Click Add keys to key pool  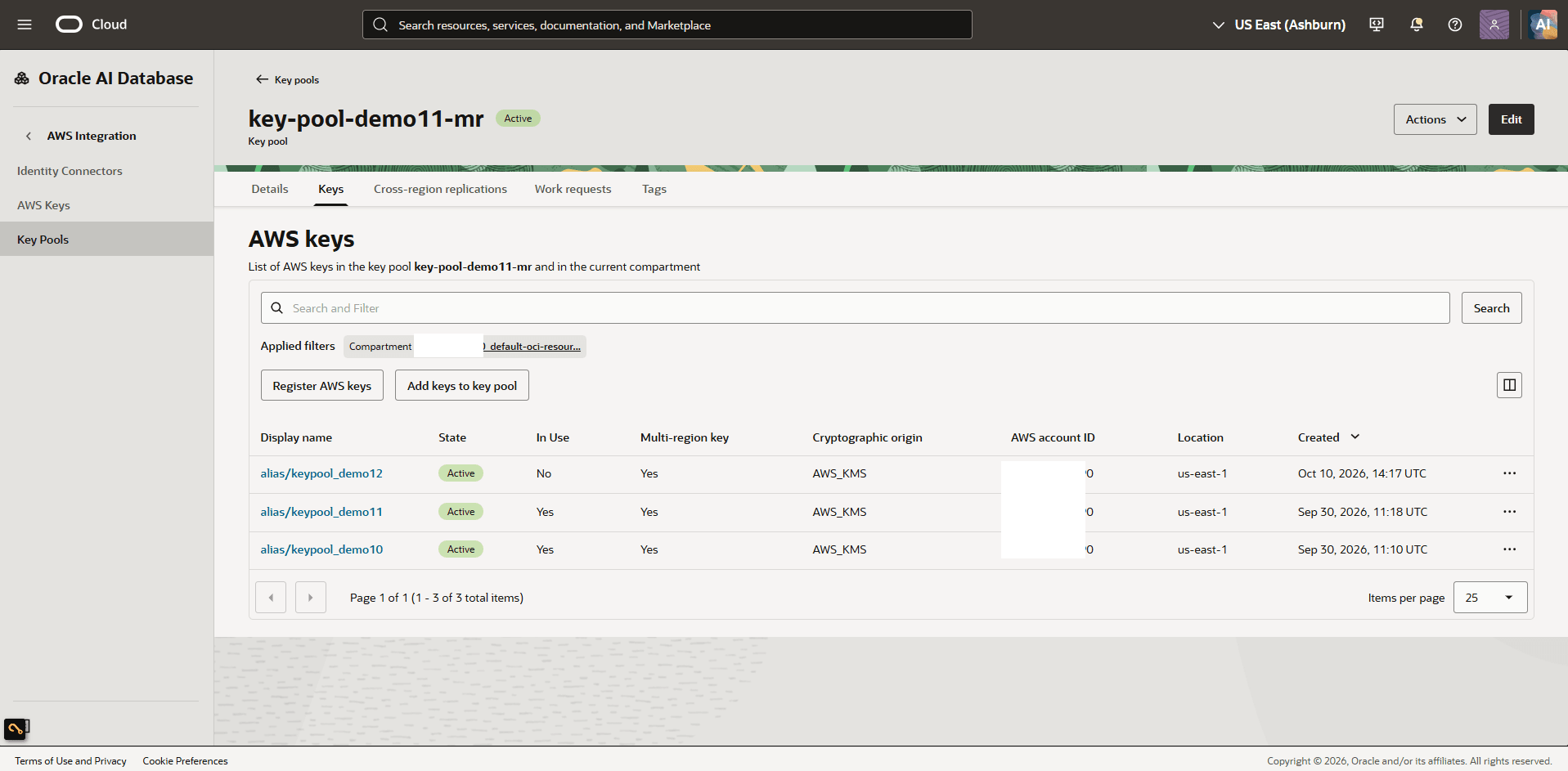462,386
